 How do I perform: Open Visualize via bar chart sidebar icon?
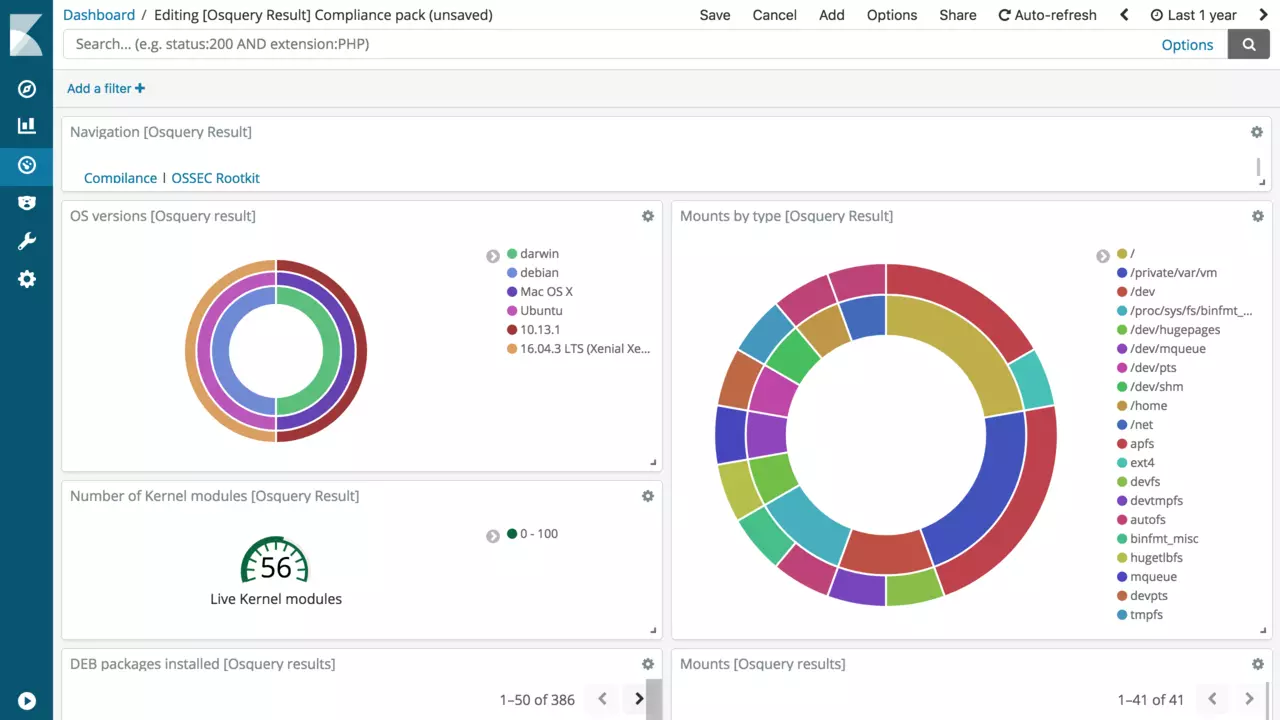pyautogui.click(x=27, y=126)
